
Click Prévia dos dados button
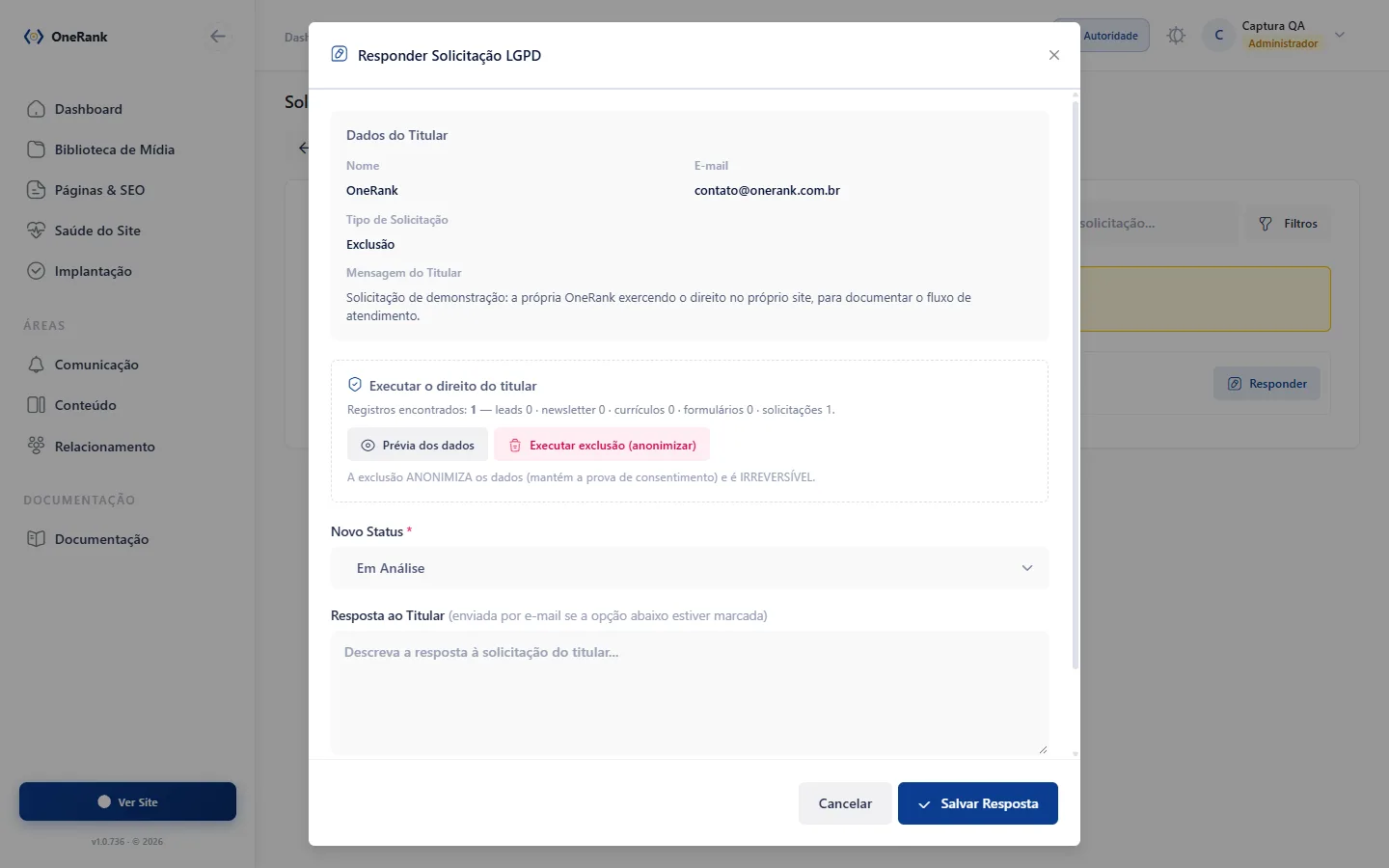point(418,445)
